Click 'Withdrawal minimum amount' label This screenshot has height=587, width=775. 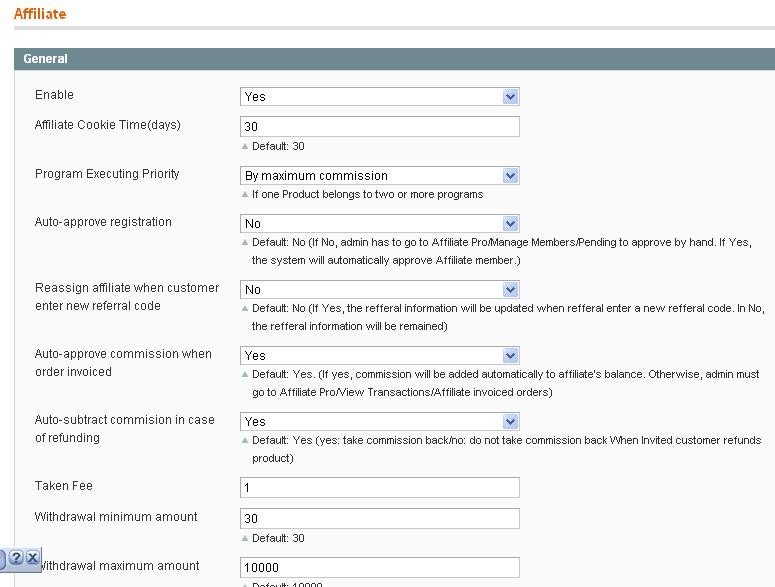[116, 517]
